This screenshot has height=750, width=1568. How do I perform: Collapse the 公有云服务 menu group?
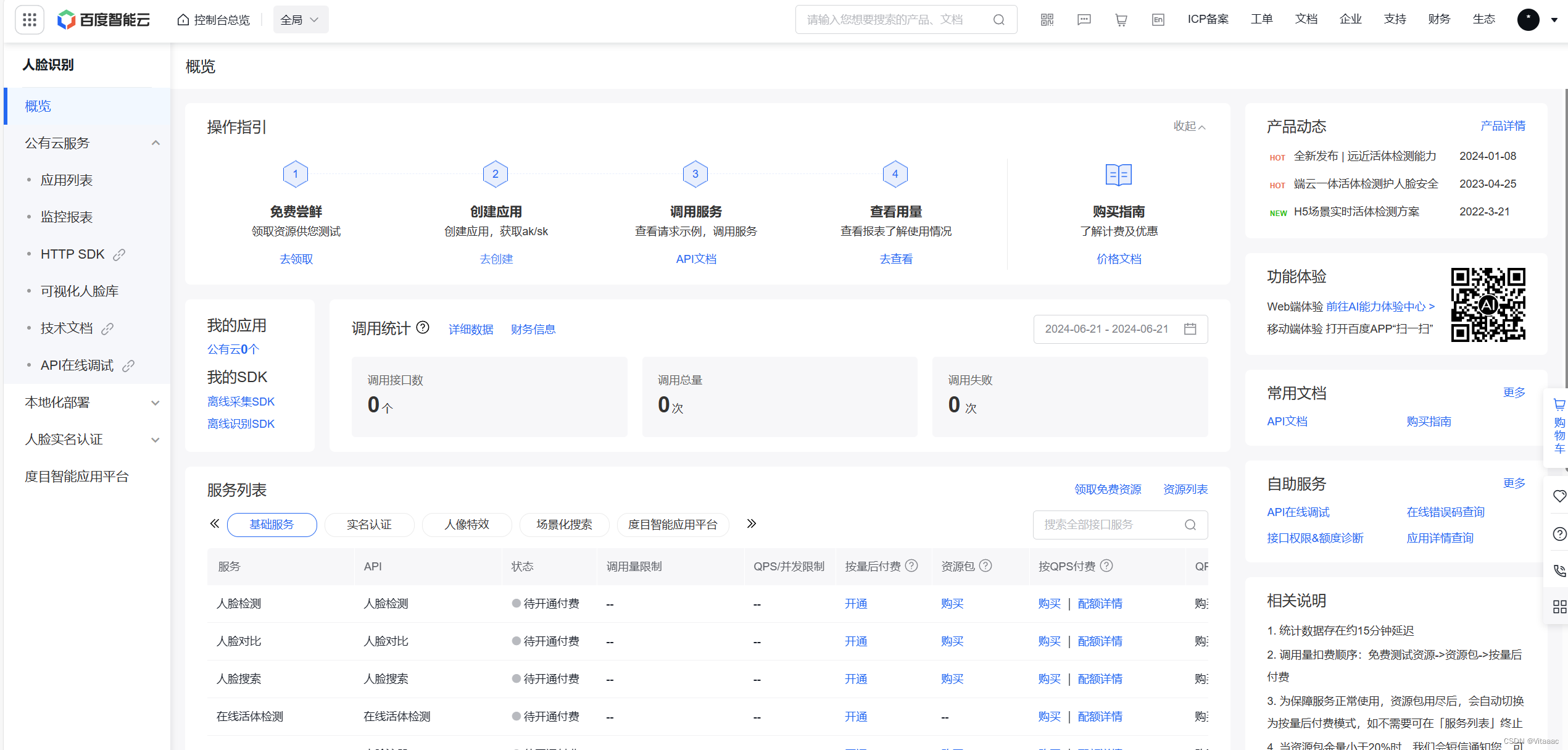pyautogui.click(x=156, y=143)
